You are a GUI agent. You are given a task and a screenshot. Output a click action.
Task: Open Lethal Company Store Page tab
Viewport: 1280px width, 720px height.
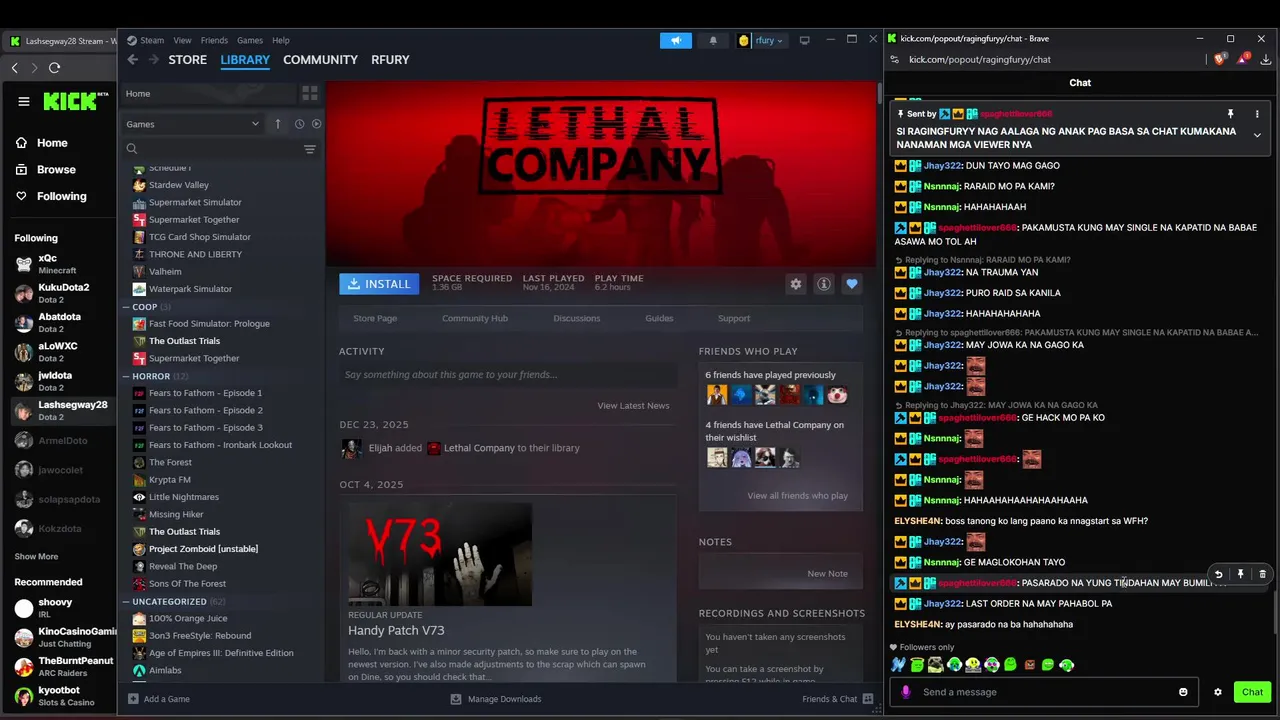click(375, 318)
